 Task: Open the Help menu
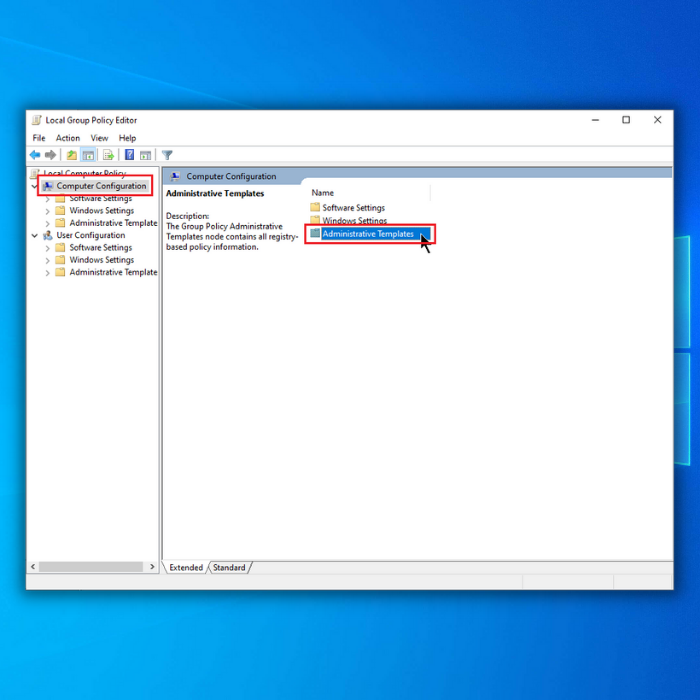[x=127, y=138]
